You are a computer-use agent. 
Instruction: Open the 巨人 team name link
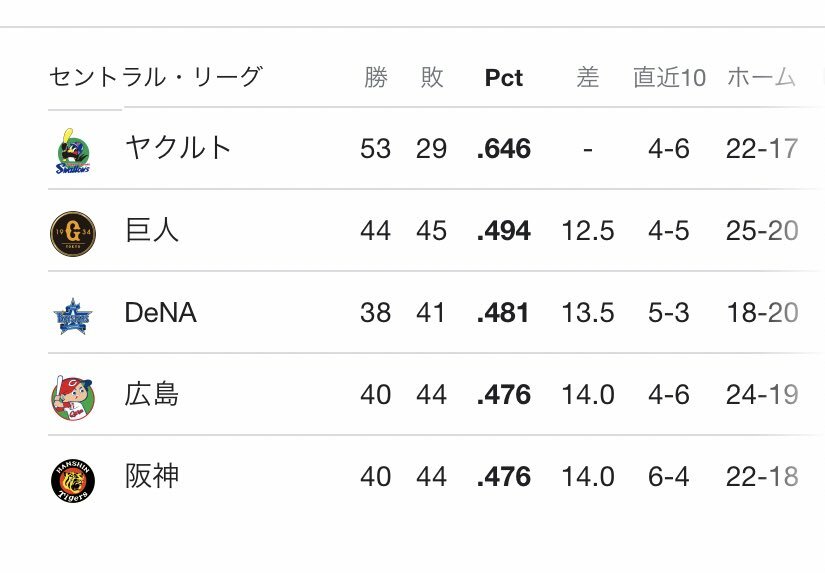coord(152,230)
